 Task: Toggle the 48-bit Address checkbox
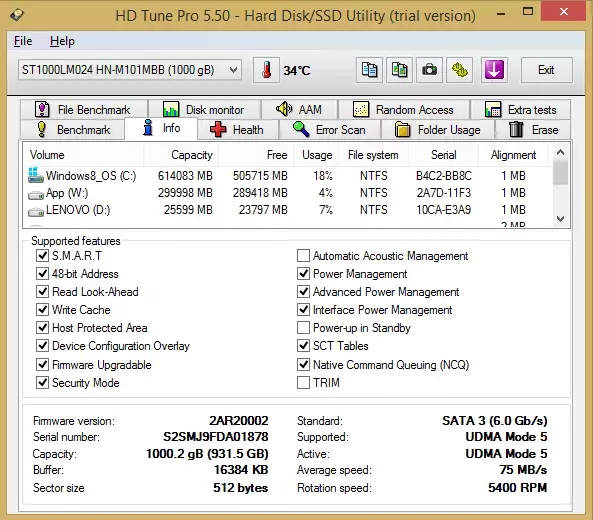tap(42, 273)
